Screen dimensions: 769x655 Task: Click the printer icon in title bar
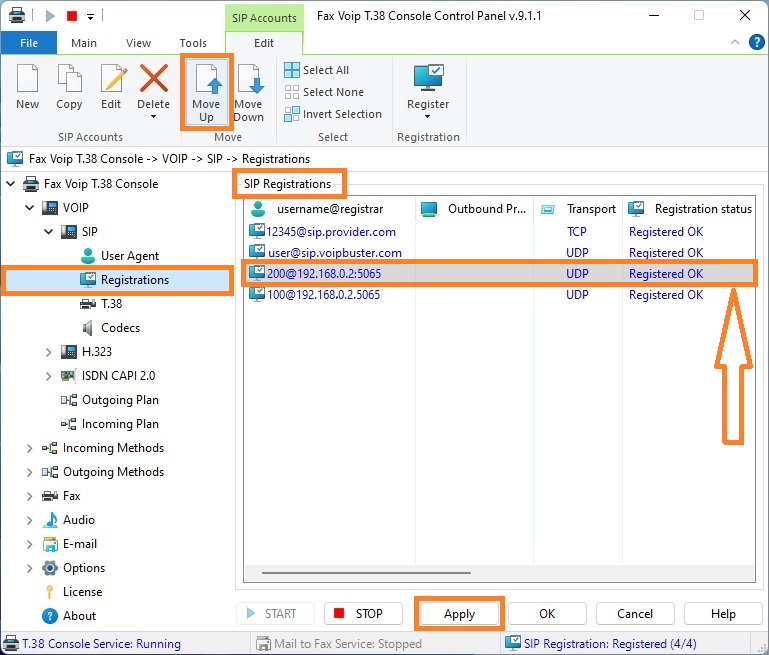17,16
